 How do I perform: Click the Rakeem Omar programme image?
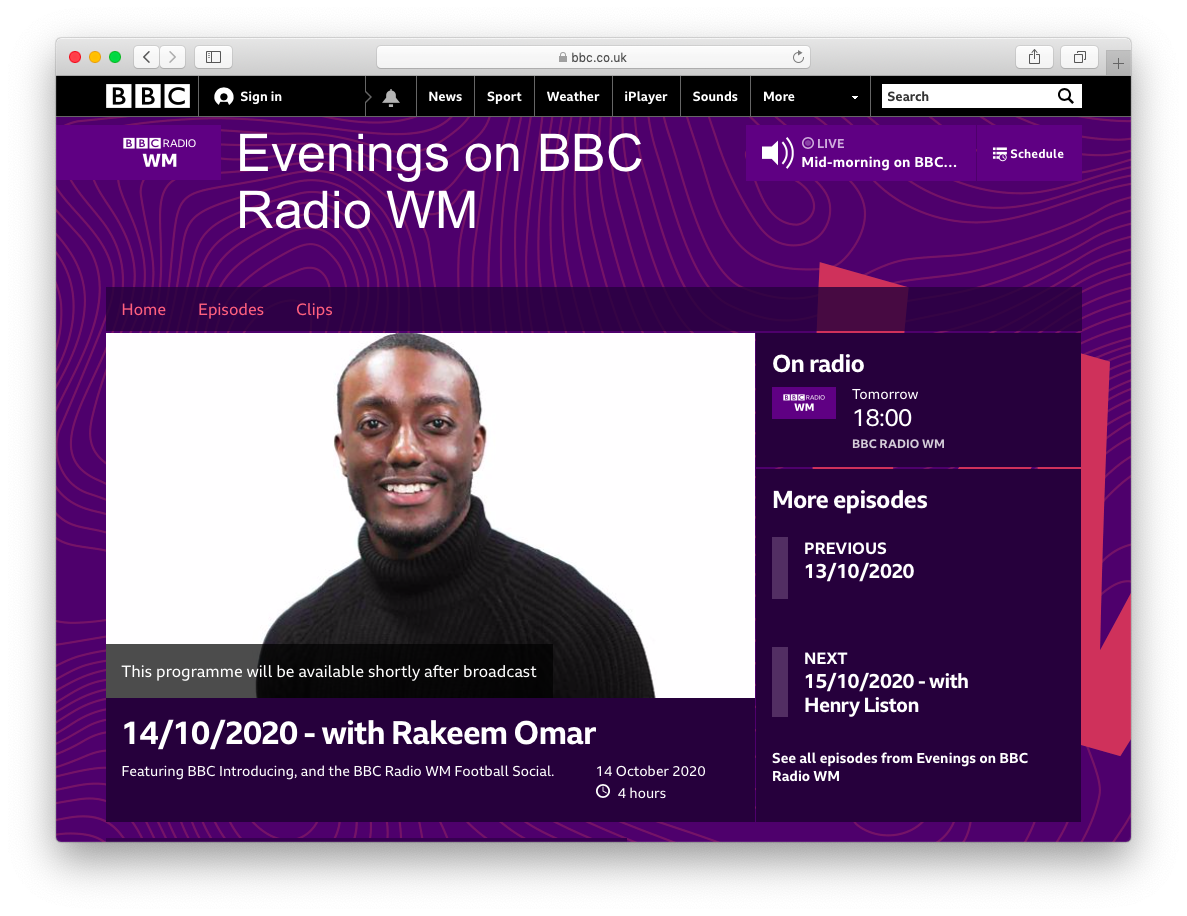pos(430,515)
